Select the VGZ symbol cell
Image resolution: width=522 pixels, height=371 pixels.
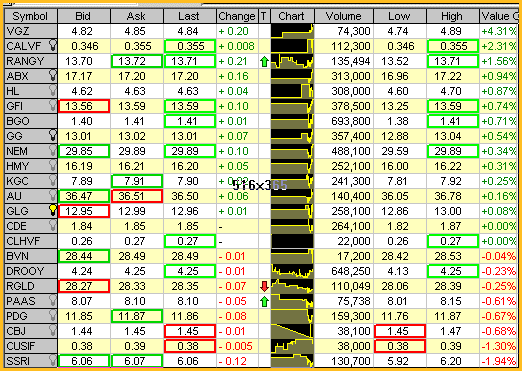coord(31,31)
